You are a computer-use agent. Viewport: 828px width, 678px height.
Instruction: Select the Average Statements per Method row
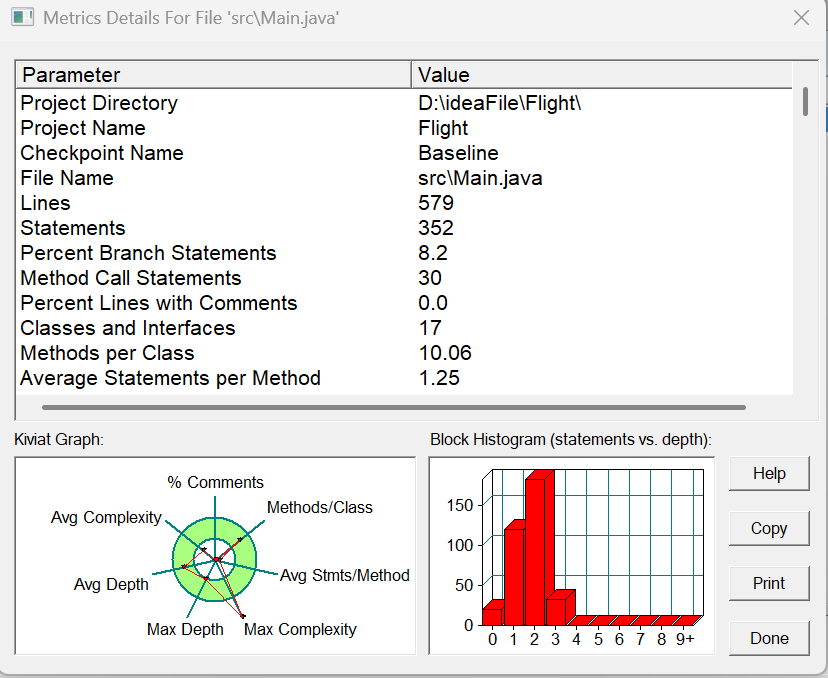(404, 378)
